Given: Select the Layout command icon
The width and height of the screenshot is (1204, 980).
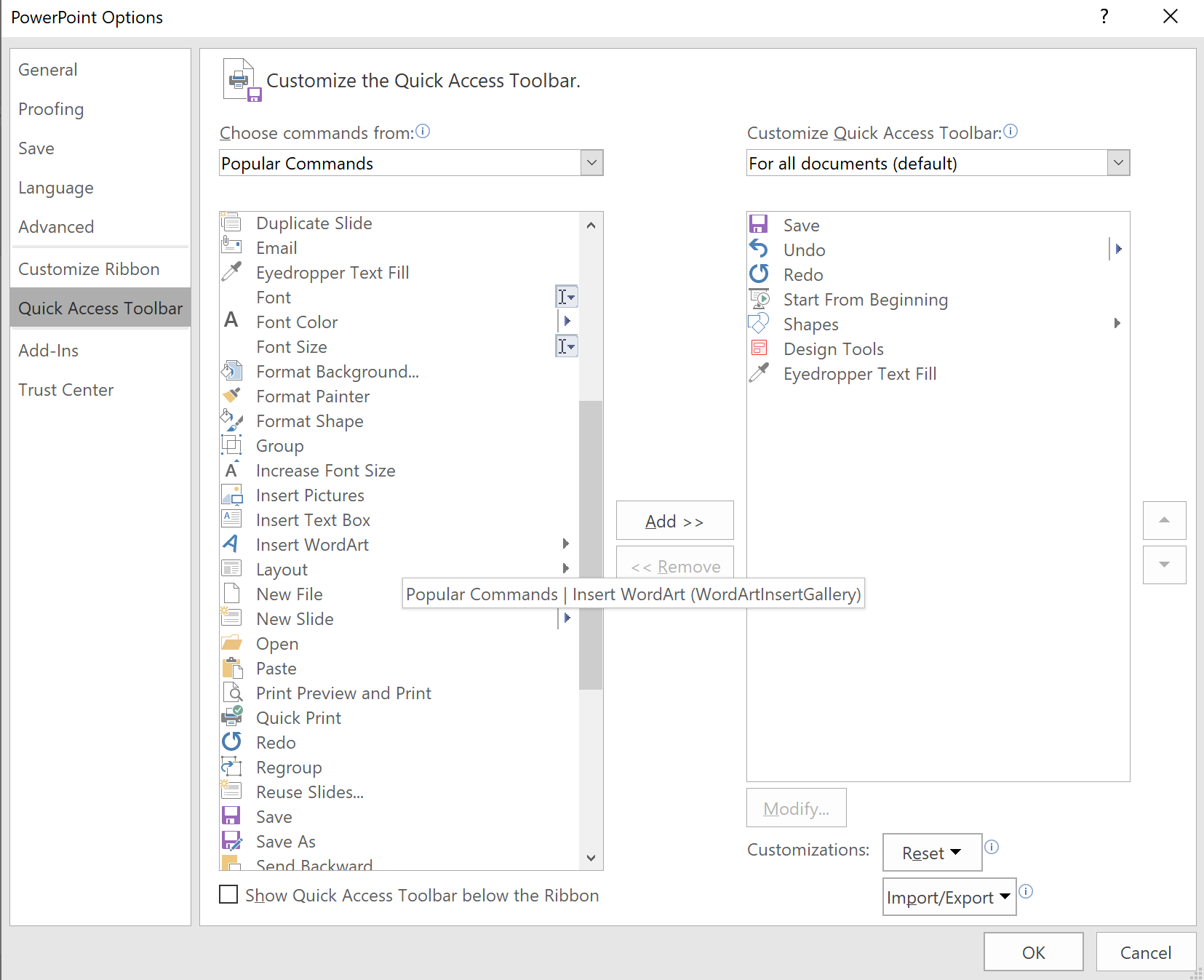Looking at the screenshot, I should (231, 568).
